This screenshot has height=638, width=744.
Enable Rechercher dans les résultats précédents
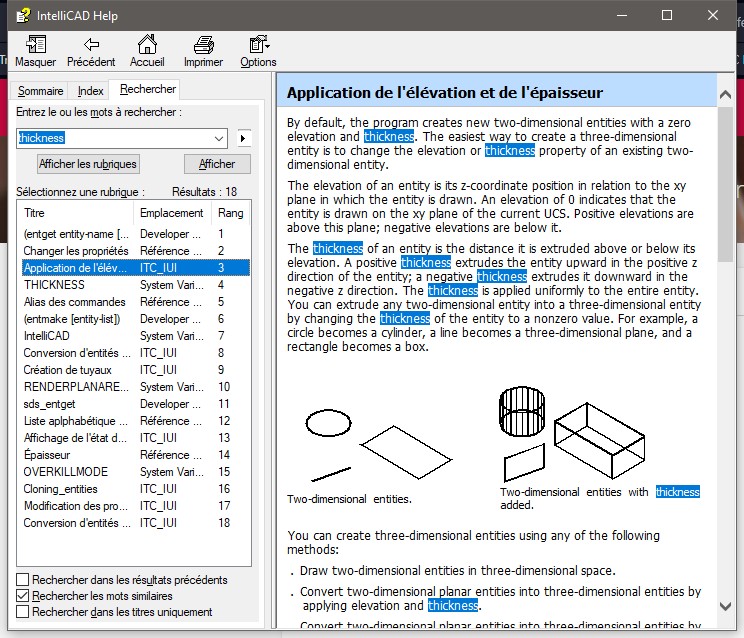click(x=22, y=580)
